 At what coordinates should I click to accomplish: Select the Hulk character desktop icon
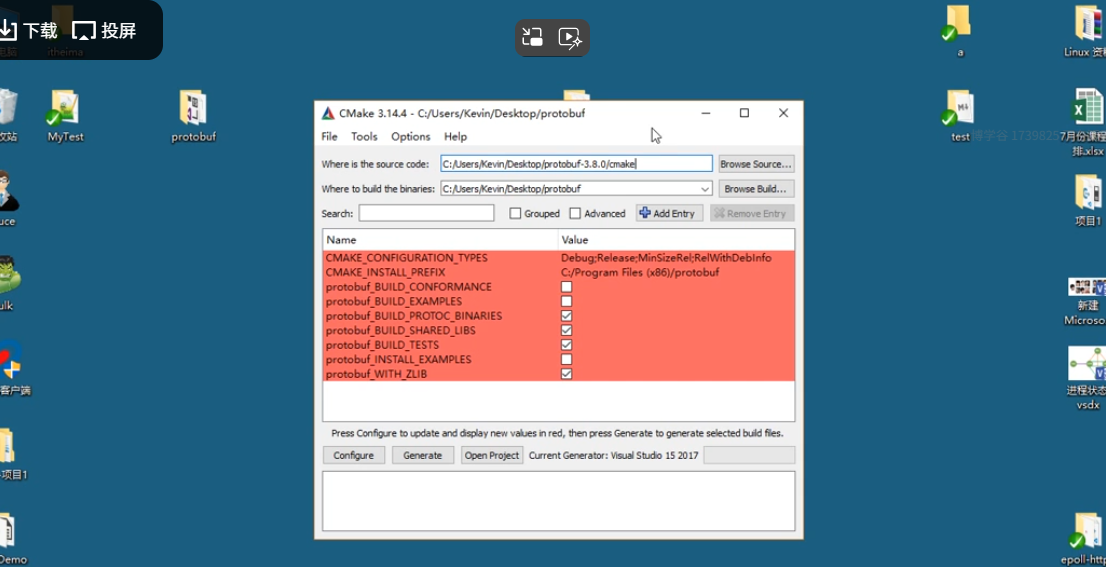click(9, 276)
